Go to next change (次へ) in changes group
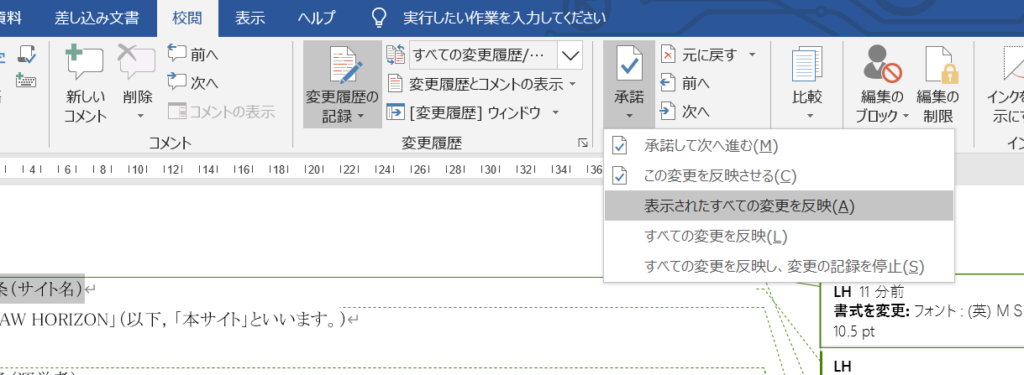The width and height of the screenshot is (1024, 375). [685, 112]
